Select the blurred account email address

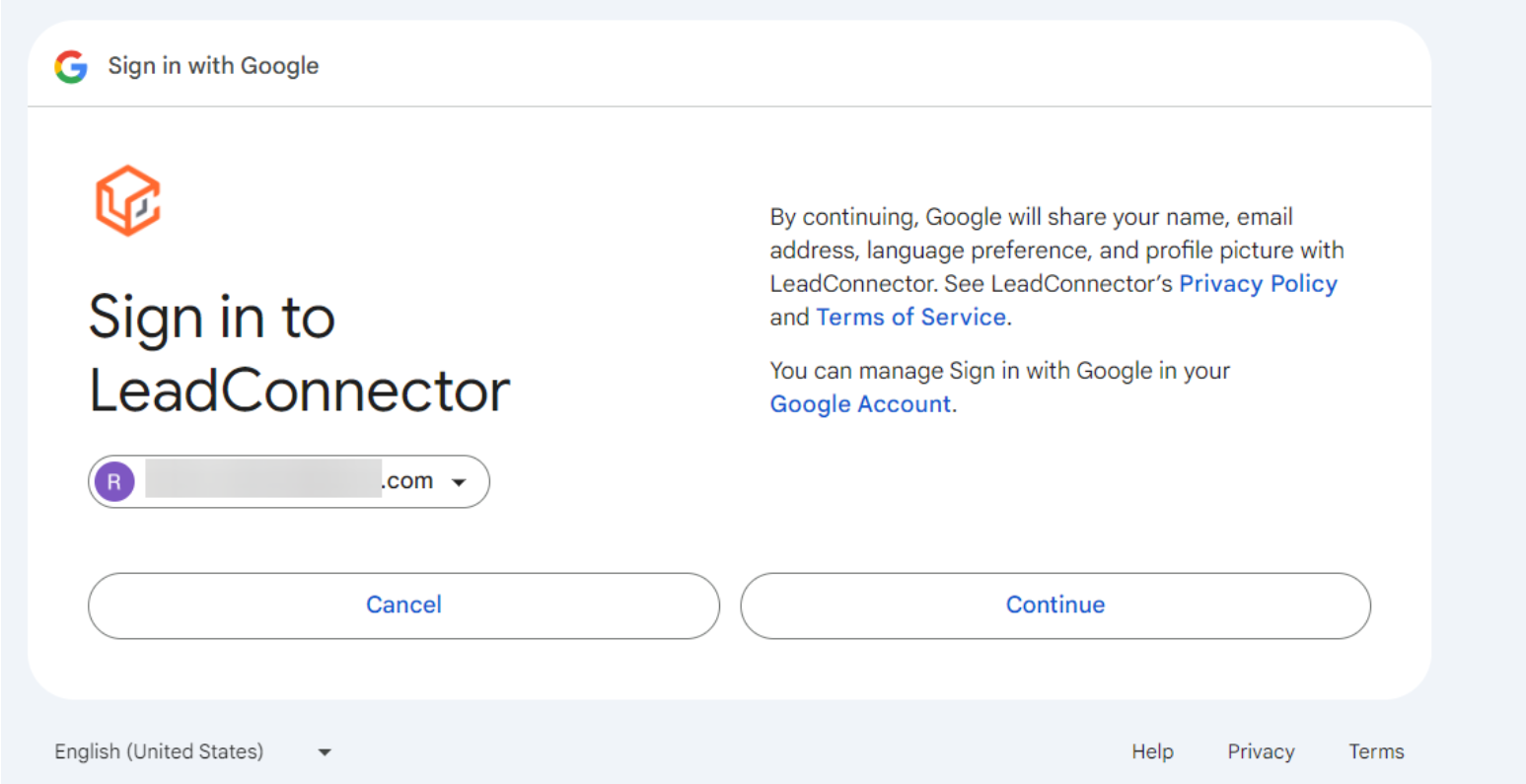tap(262, 481)
